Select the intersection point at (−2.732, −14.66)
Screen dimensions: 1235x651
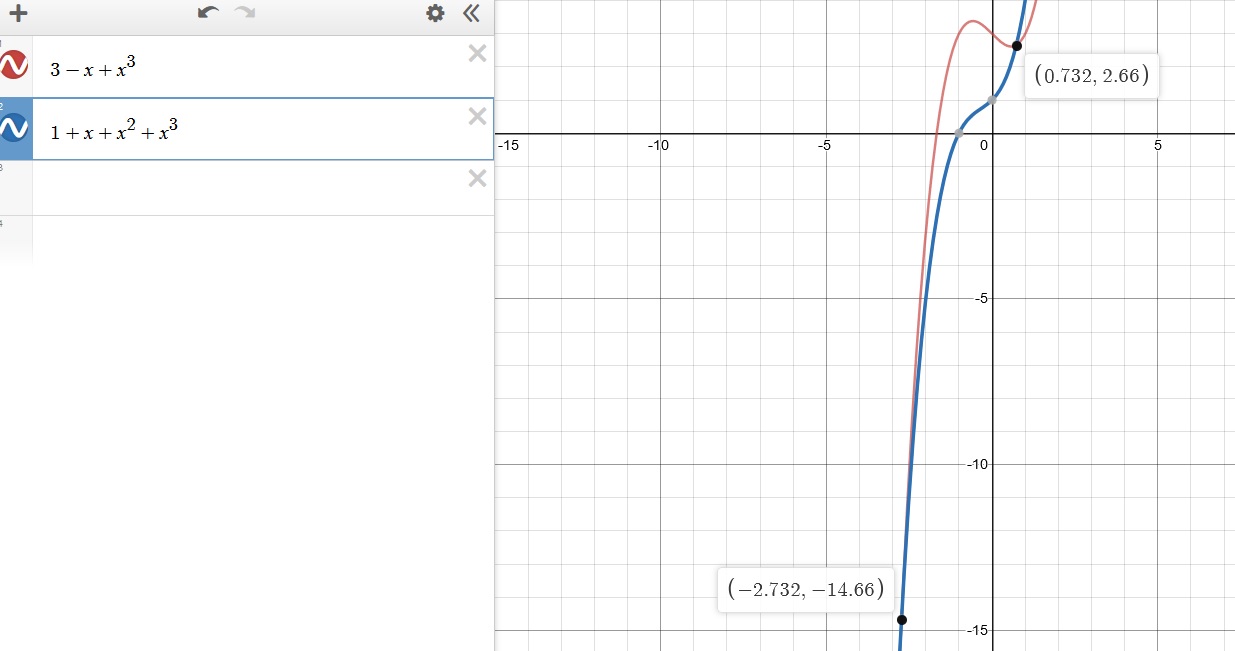[x=902, y=620]
